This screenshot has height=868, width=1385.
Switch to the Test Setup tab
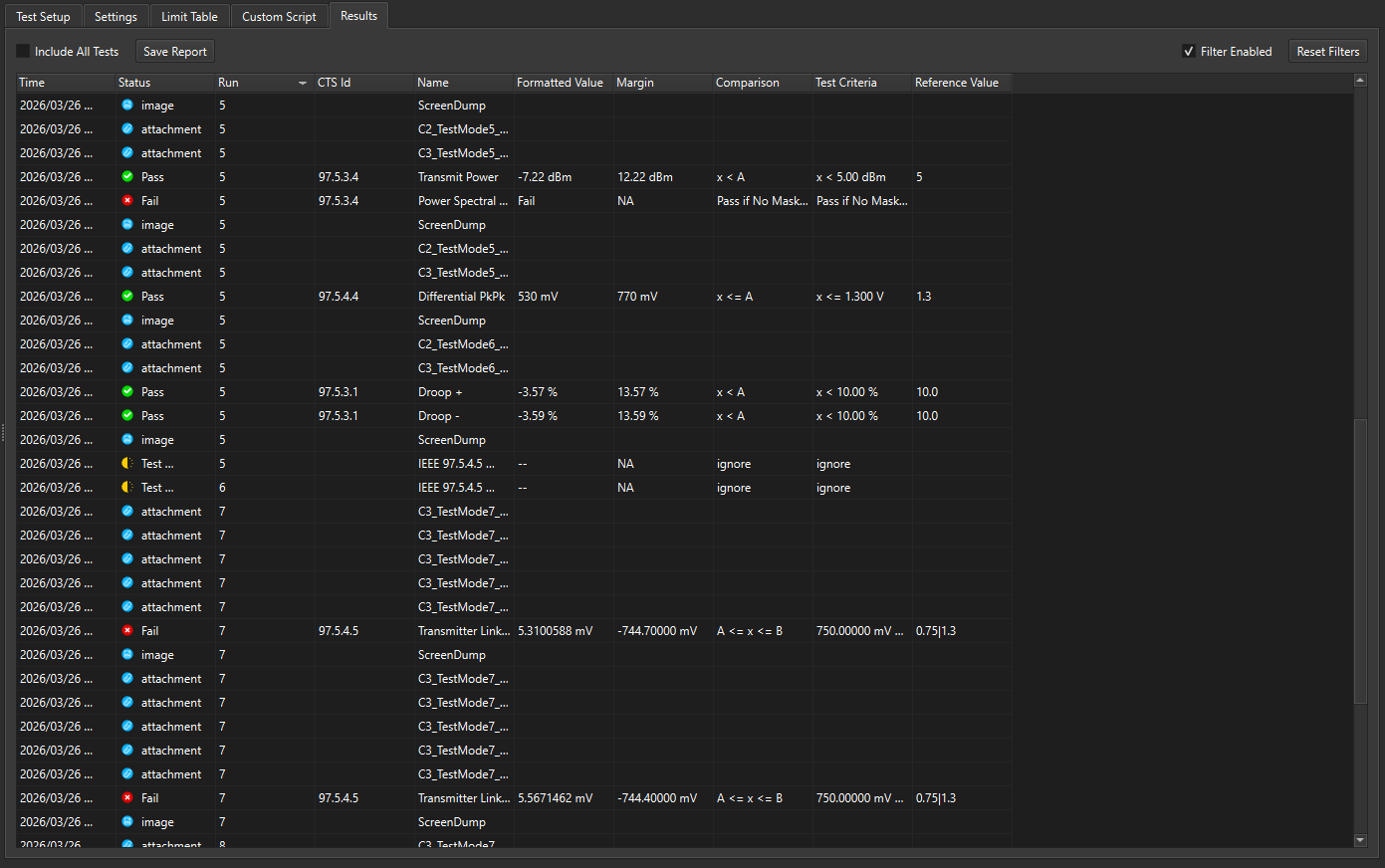pos(43,17)
